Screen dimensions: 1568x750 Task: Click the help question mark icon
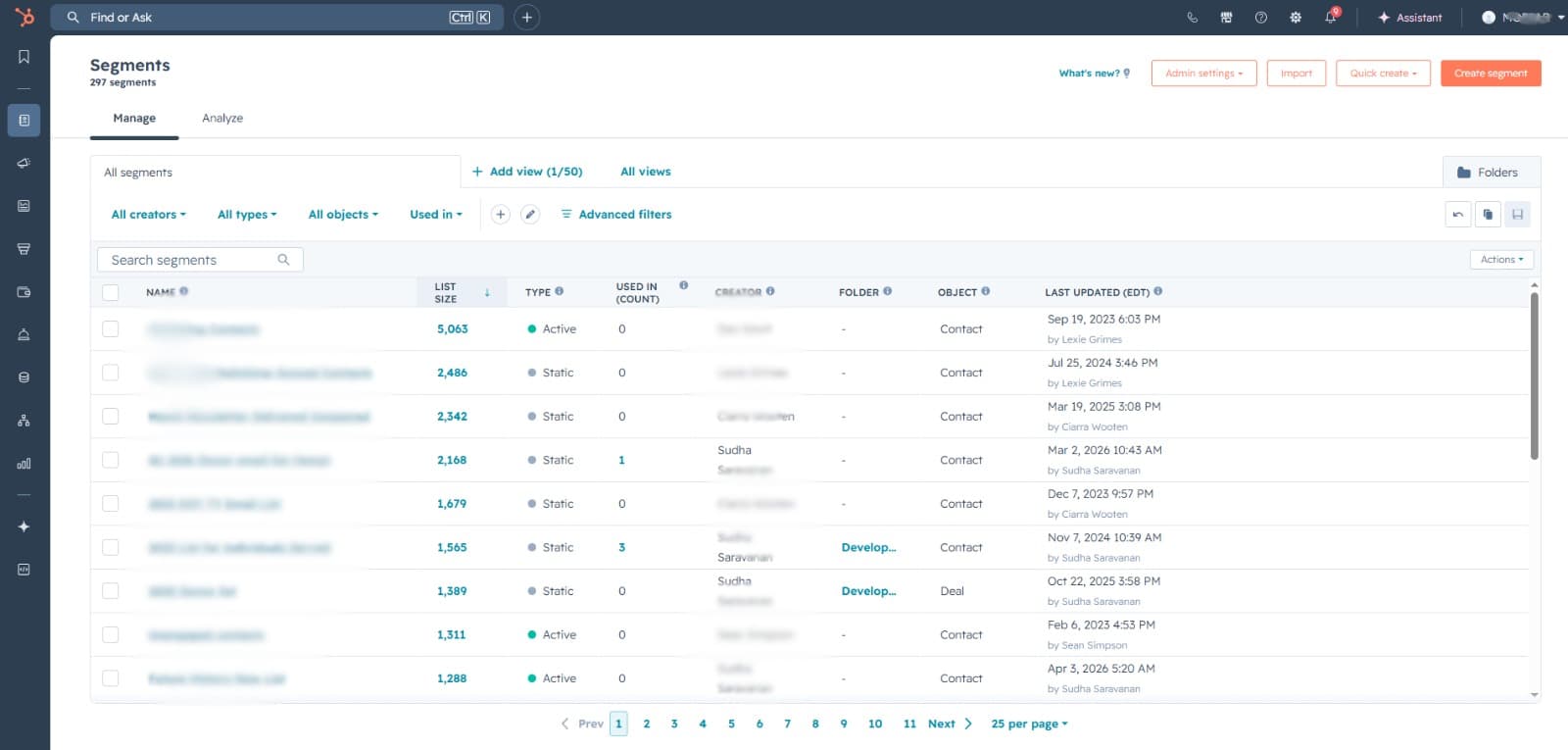pos(1261,17)
